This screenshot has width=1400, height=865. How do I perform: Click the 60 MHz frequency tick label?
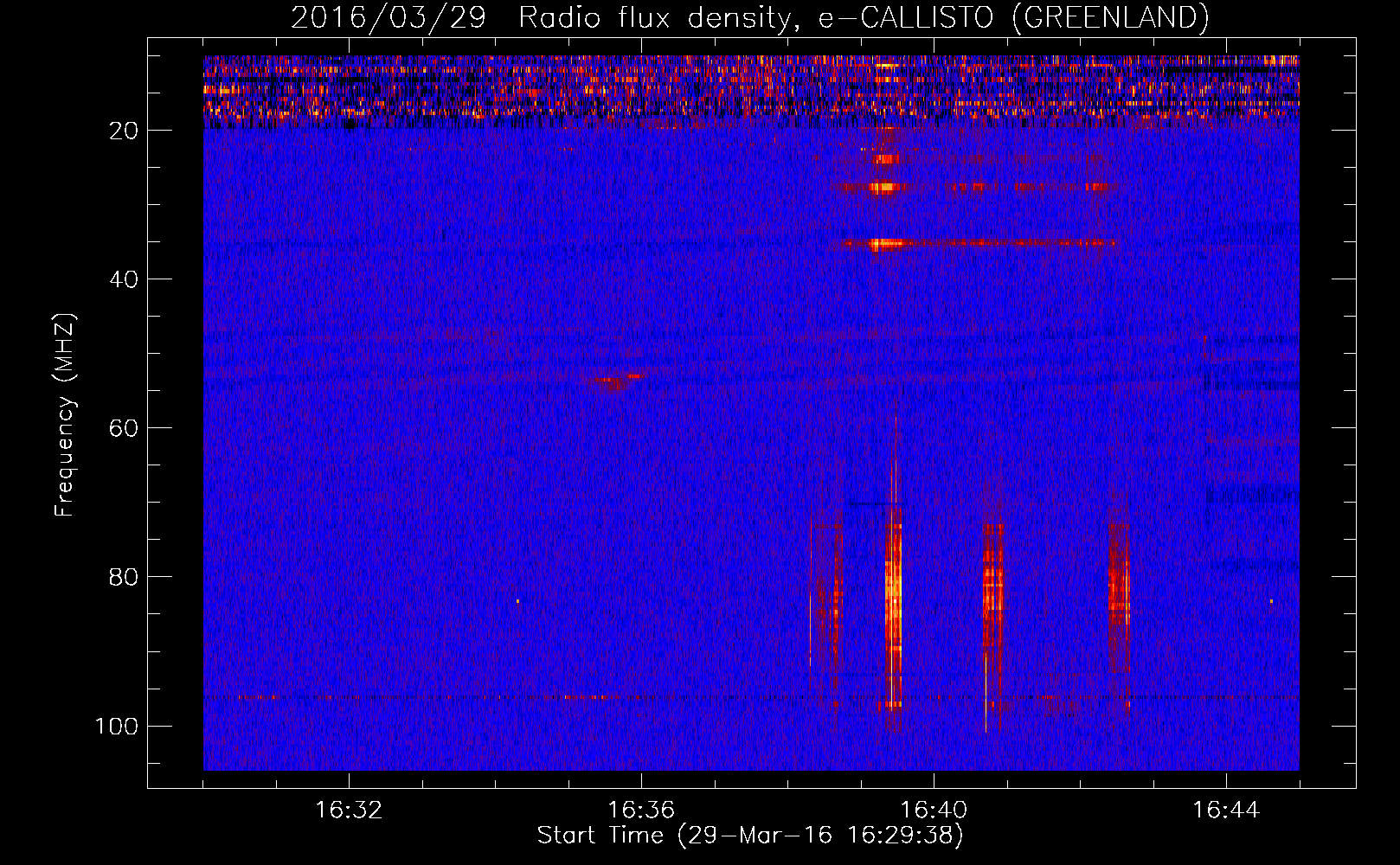tap(124, 428)
